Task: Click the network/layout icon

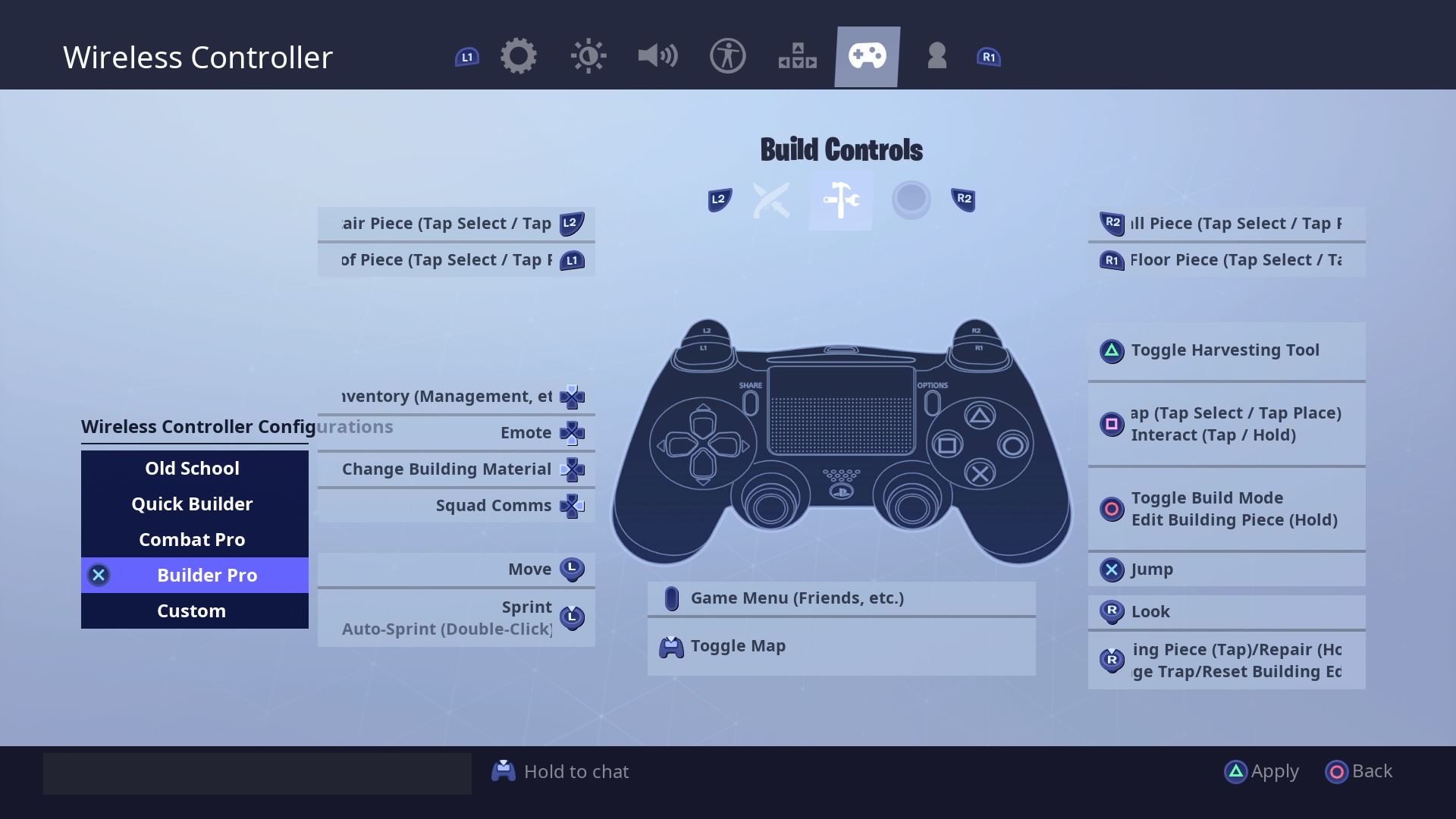Action: [x=797, y=57]
